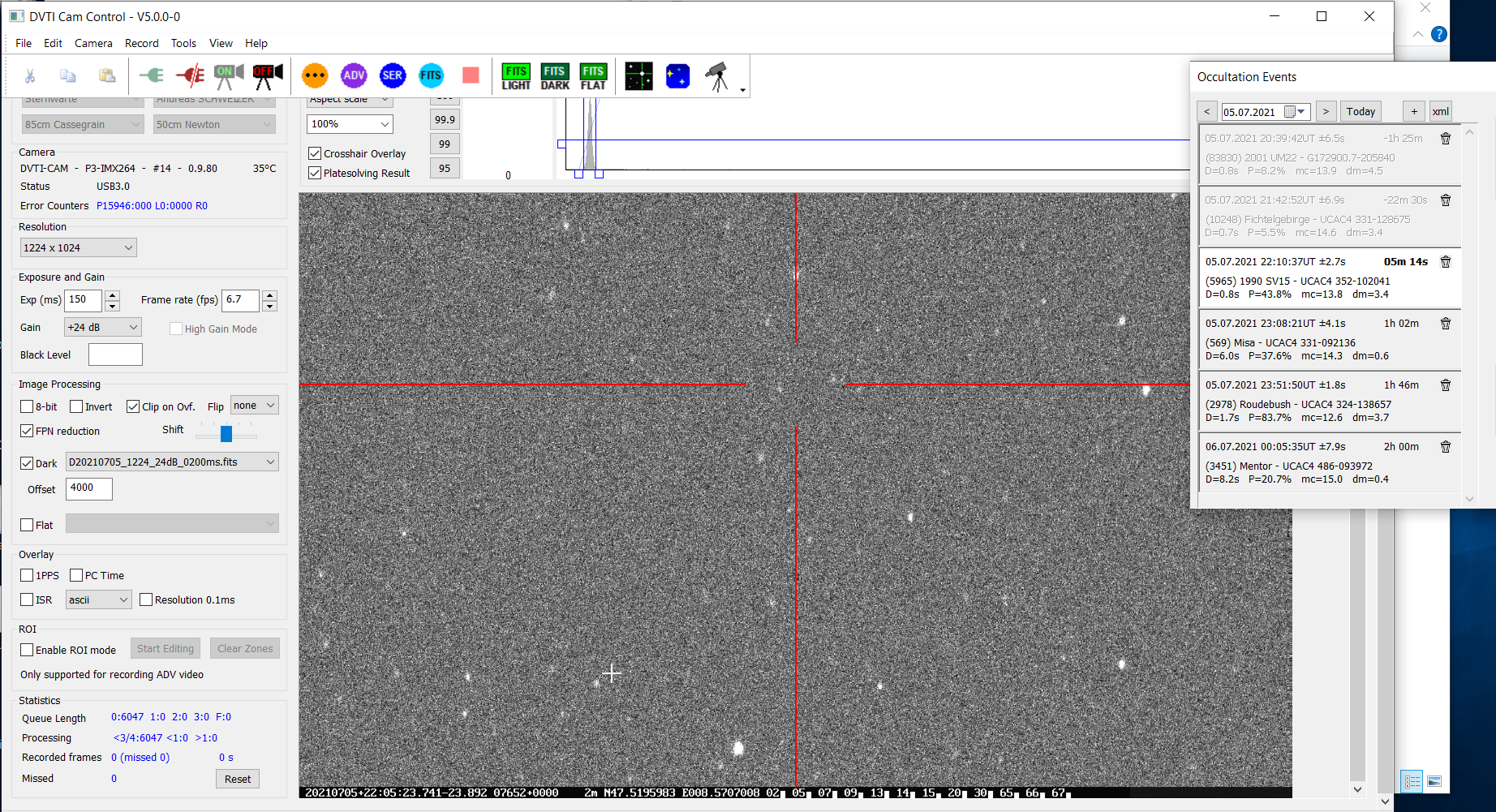Delete the Misa occultation event
The width and height of the screenshot is (1496, 812).
1445,324
